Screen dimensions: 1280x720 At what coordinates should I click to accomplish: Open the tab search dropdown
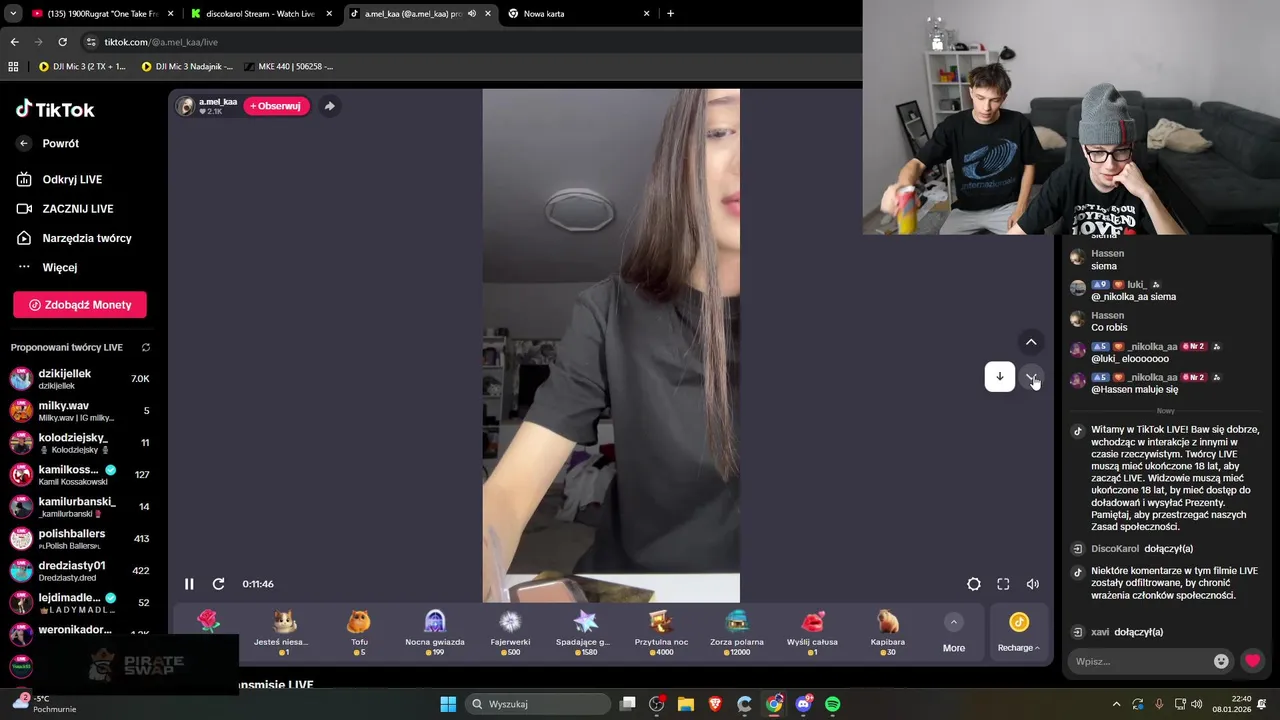(x=13, y=14)
